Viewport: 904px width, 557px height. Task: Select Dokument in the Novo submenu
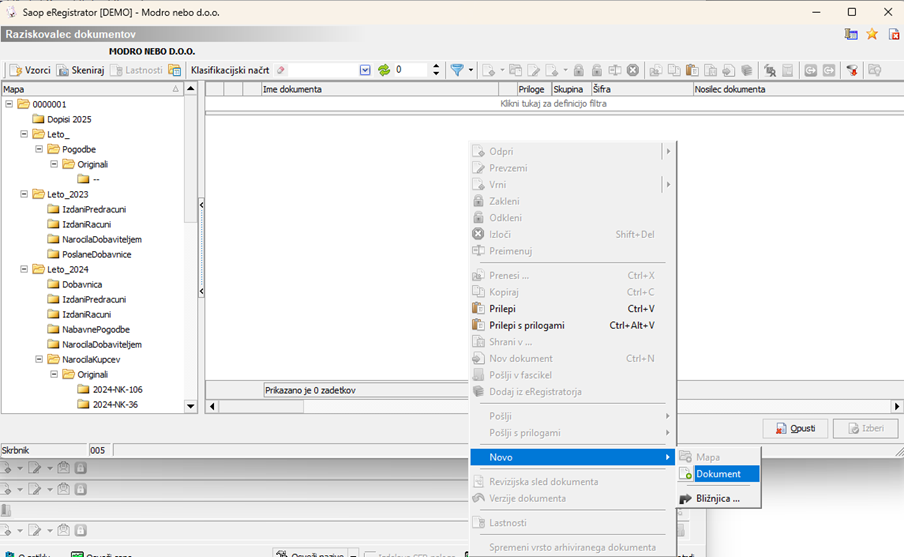pos(718,474)
